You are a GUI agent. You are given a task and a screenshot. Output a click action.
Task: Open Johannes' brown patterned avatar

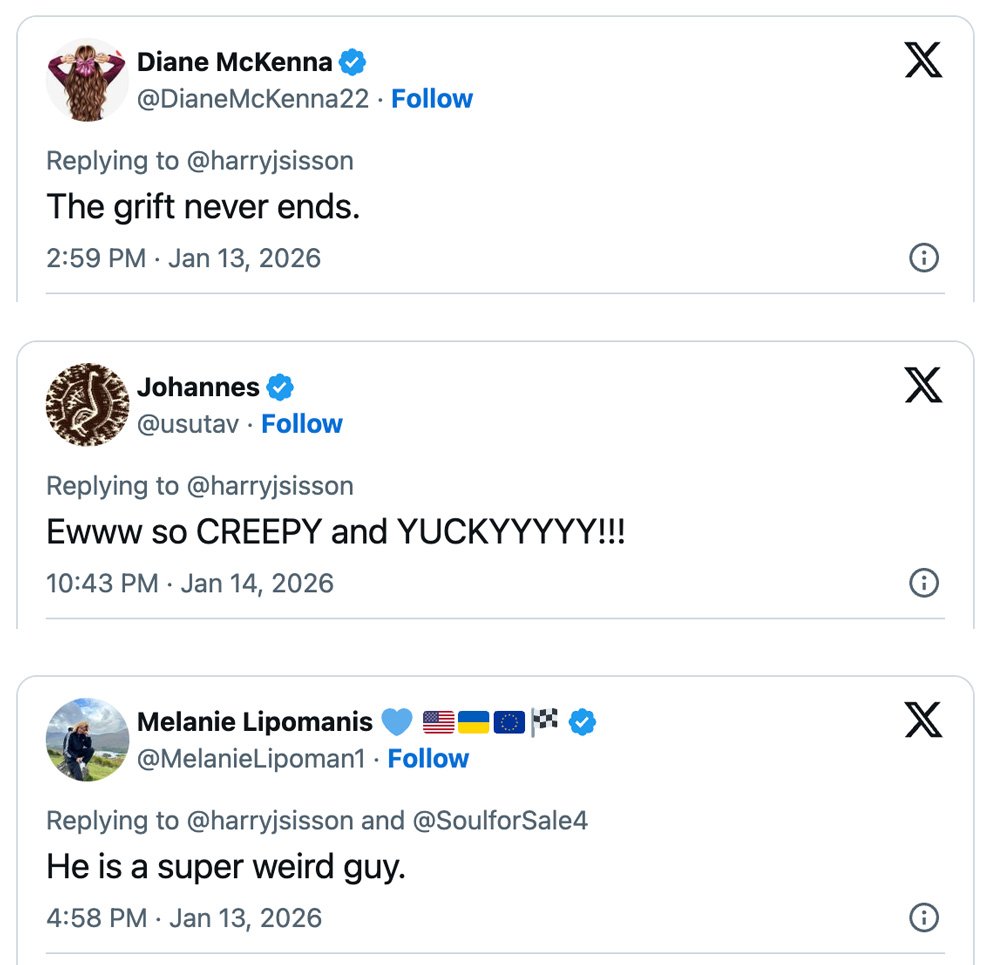tap(87, 405)
